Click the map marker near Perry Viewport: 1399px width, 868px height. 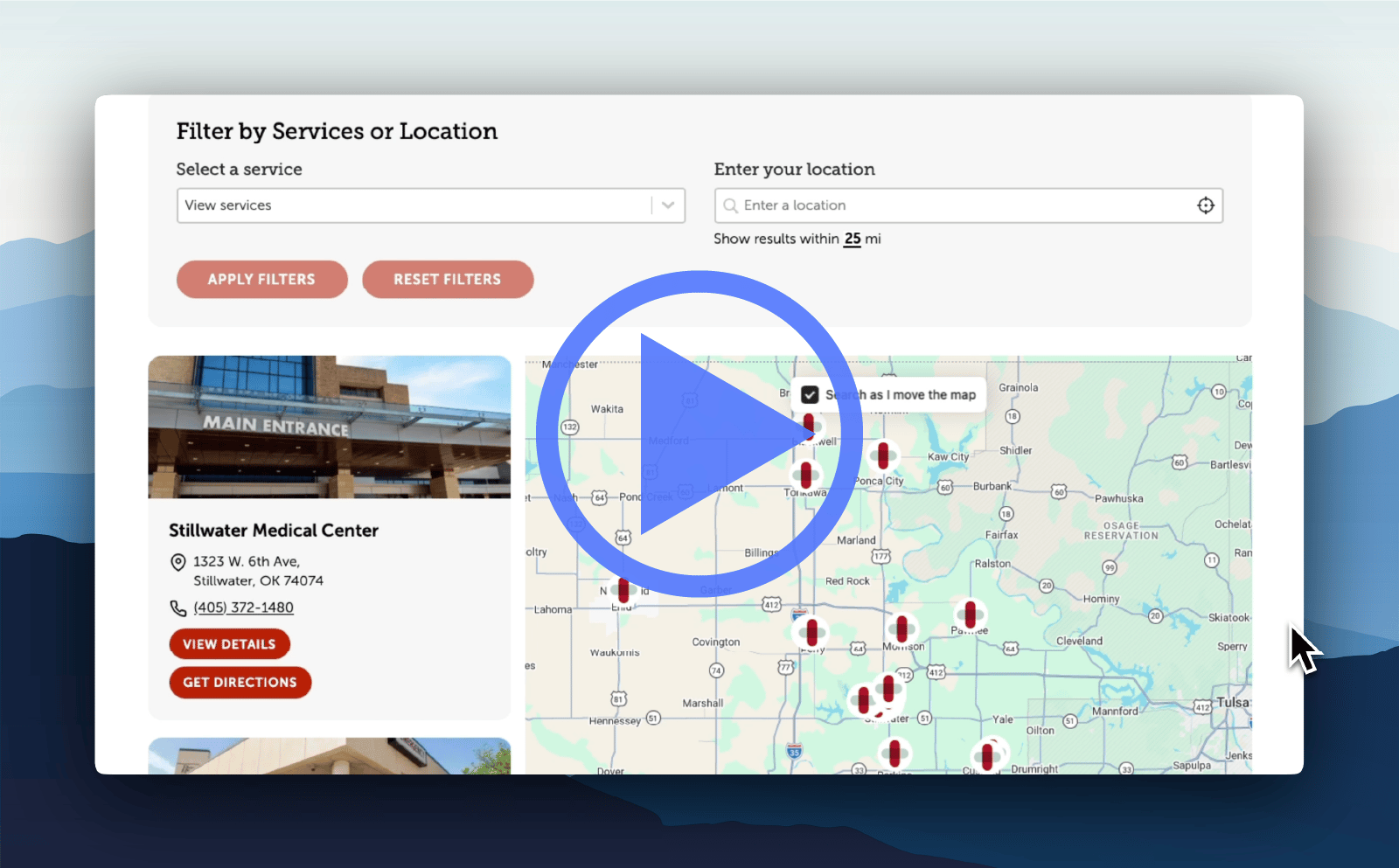pyautogui.click(x=811, y=632)
